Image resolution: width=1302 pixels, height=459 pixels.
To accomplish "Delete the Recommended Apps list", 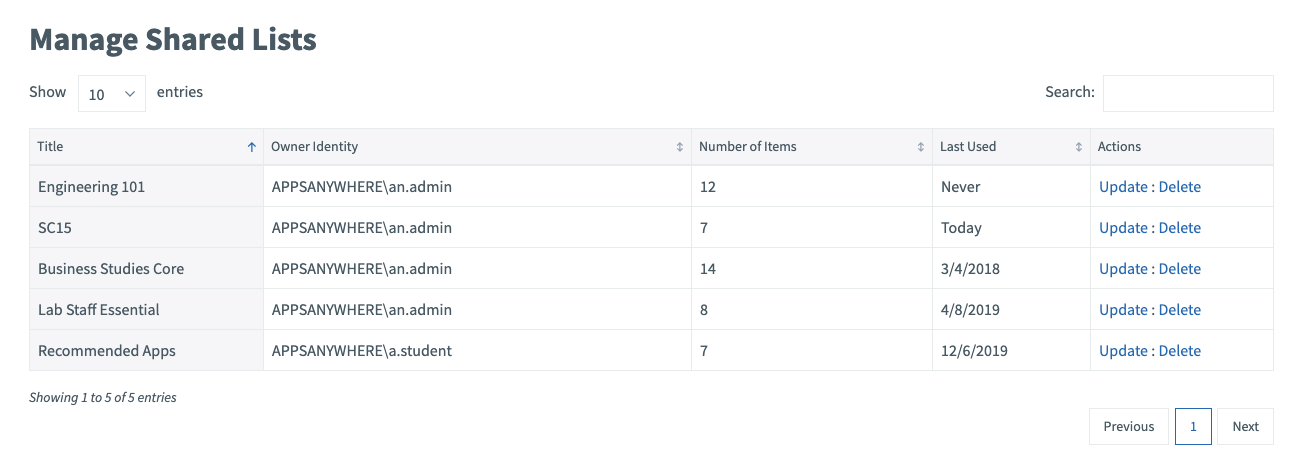I will coord(1180,351).
